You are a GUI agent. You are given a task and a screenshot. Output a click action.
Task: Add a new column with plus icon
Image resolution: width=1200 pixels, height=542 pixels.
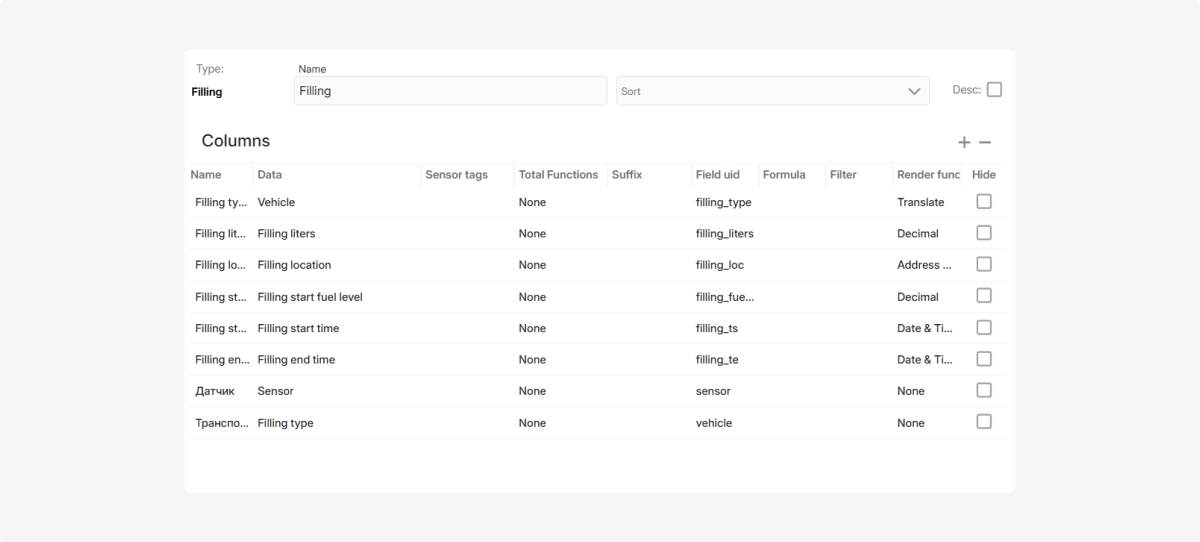coord(964,143)
